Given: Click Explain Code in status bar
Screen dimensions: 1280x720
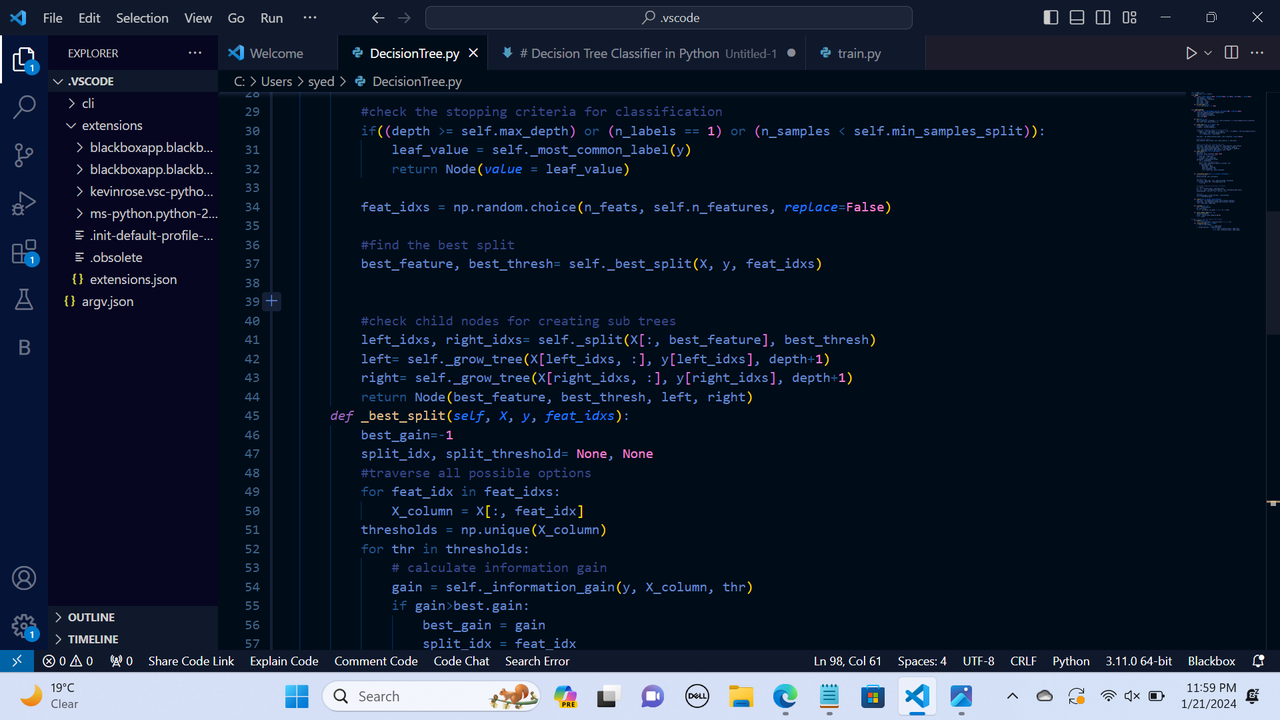Looking at the screenshot, I should (284, 661).
